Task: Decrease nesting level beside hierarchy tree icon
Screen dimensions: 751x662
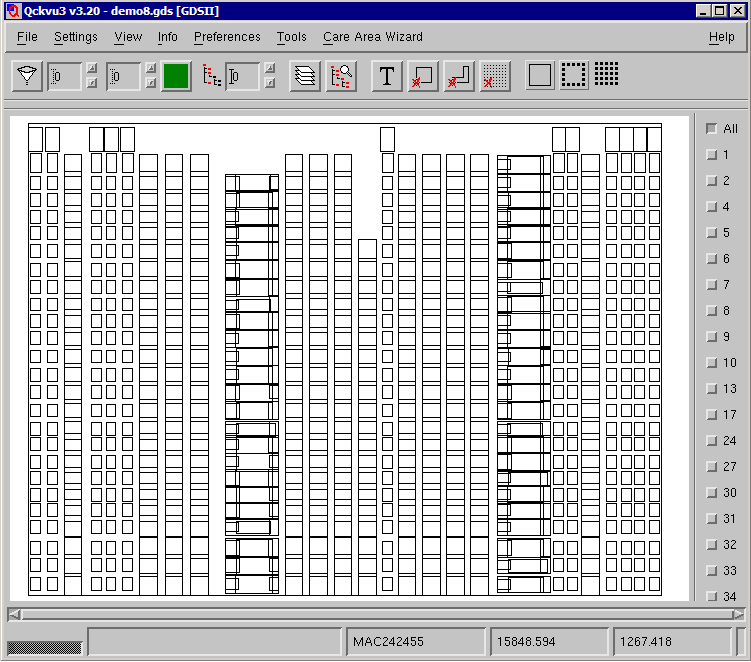Action: [x=270, y=83]
